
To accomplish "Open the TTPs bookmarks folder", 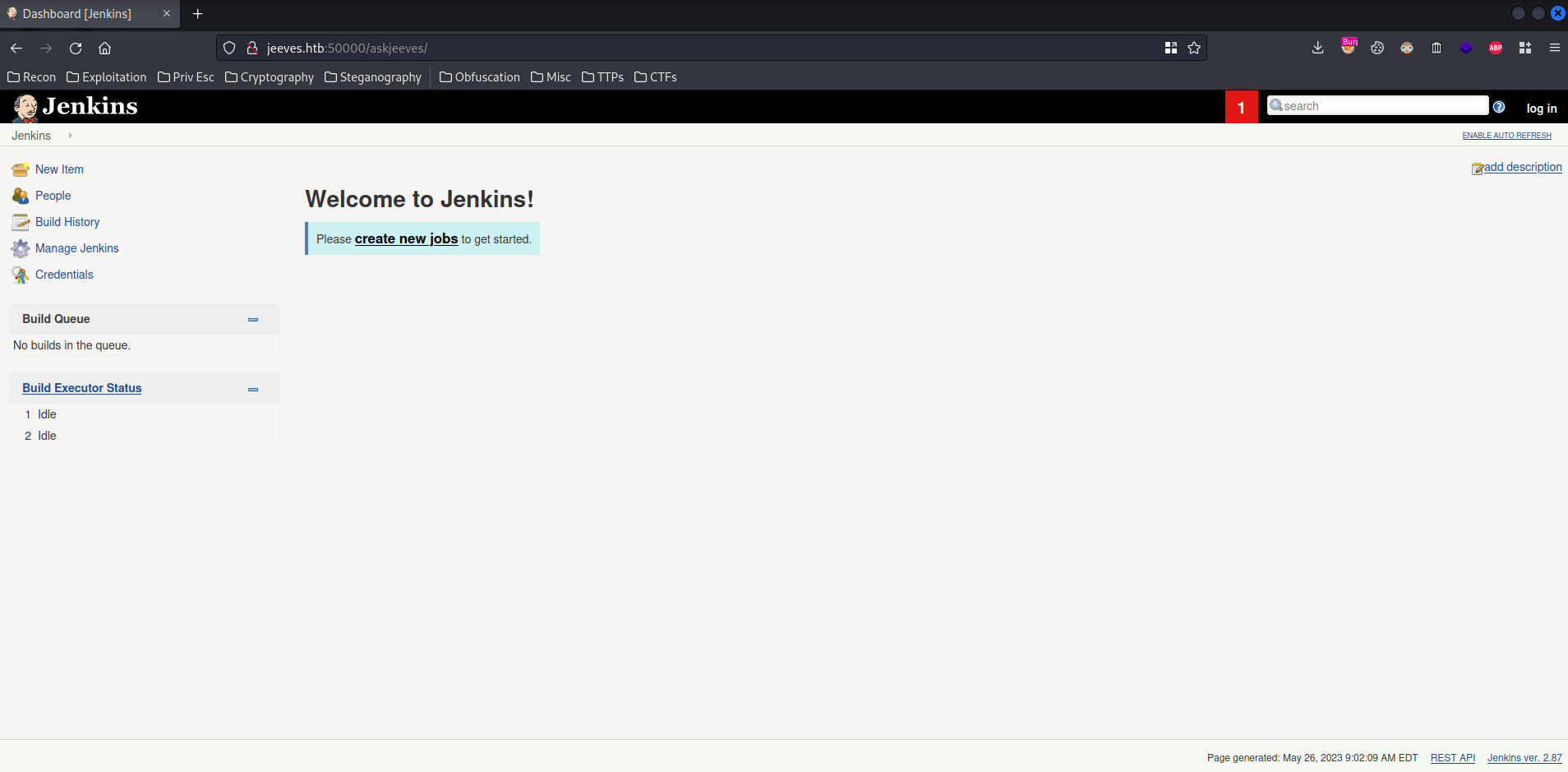I will (x=602, y=77).
